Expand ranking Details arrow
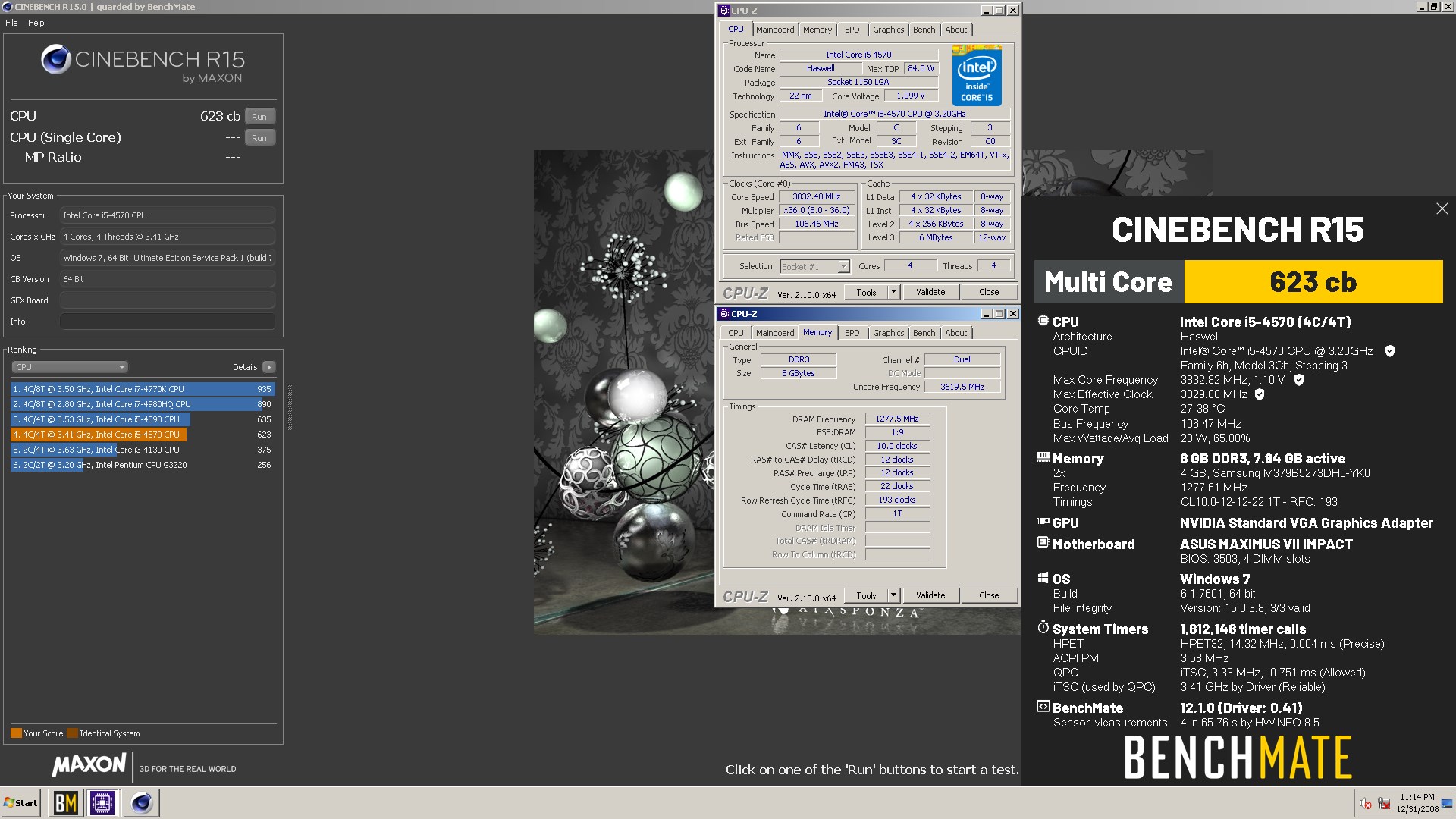The width and height of the screenshot is (1456, 819). point(268,367)
